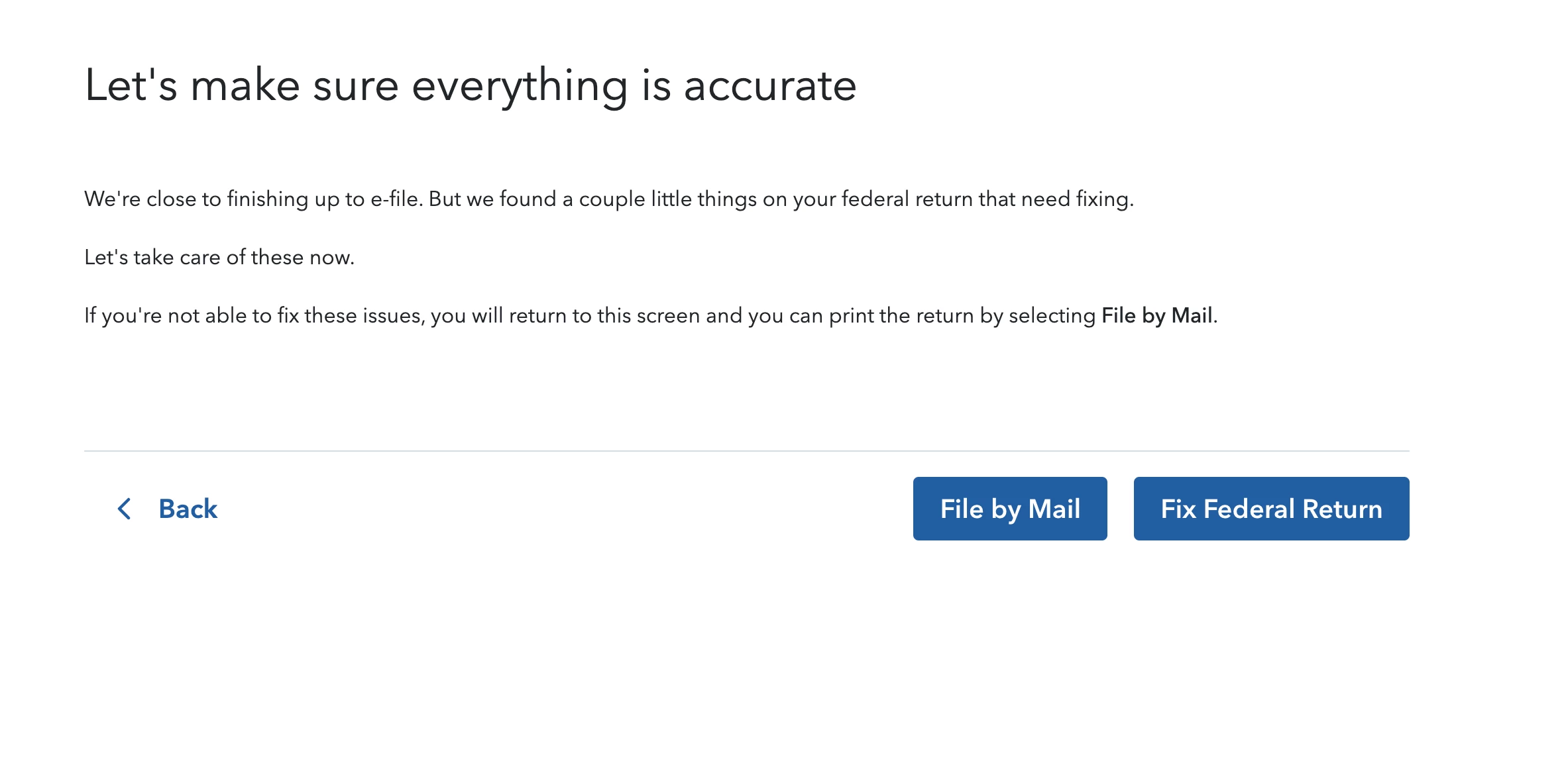Select the blue Back chevron
This screenshot has height=763, width=1568.
click(x=124, y=509)
